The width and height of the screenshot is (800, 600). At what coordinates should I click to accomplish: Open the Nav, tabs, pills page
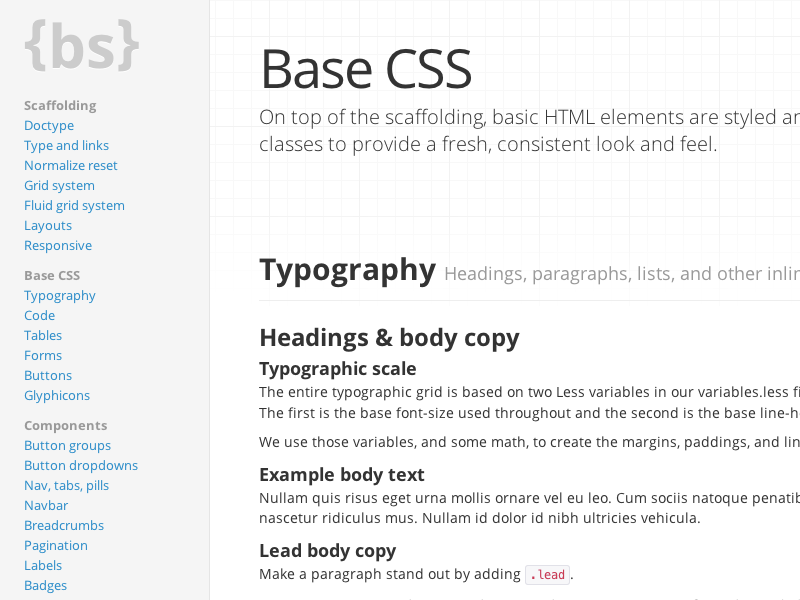coord(66,485)
